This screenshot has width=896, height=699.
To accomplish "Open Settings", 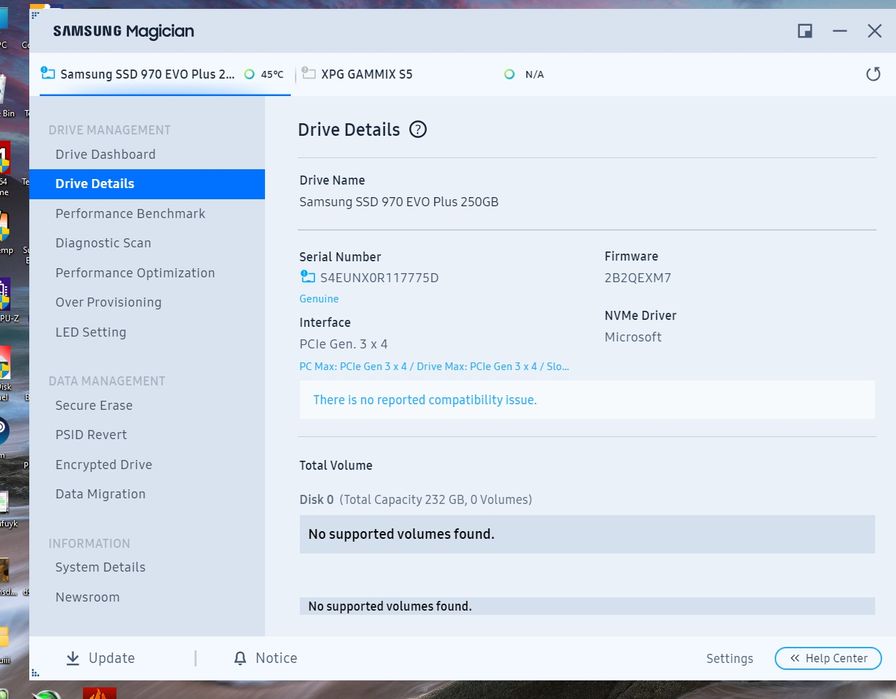I will (x=730, y=658).
